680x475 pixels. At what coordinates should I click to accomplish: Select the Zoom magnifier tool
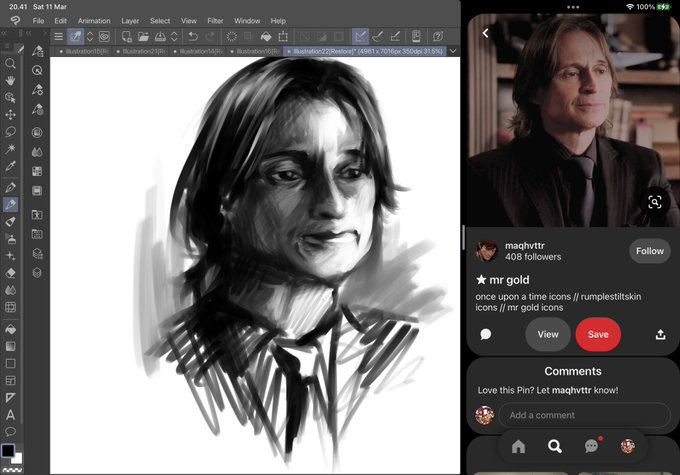pyautogui.click(x=10, y=64)
